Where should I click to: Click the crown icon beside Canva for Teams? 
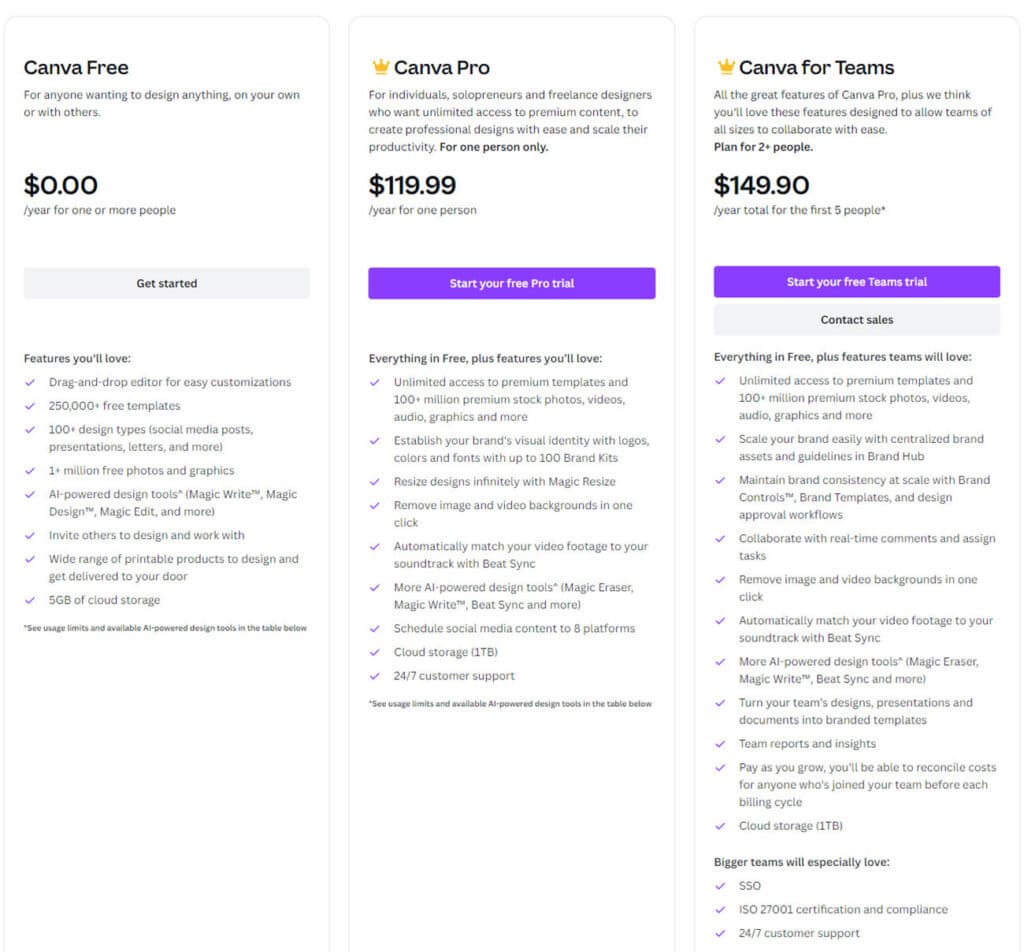coord(726,67)
